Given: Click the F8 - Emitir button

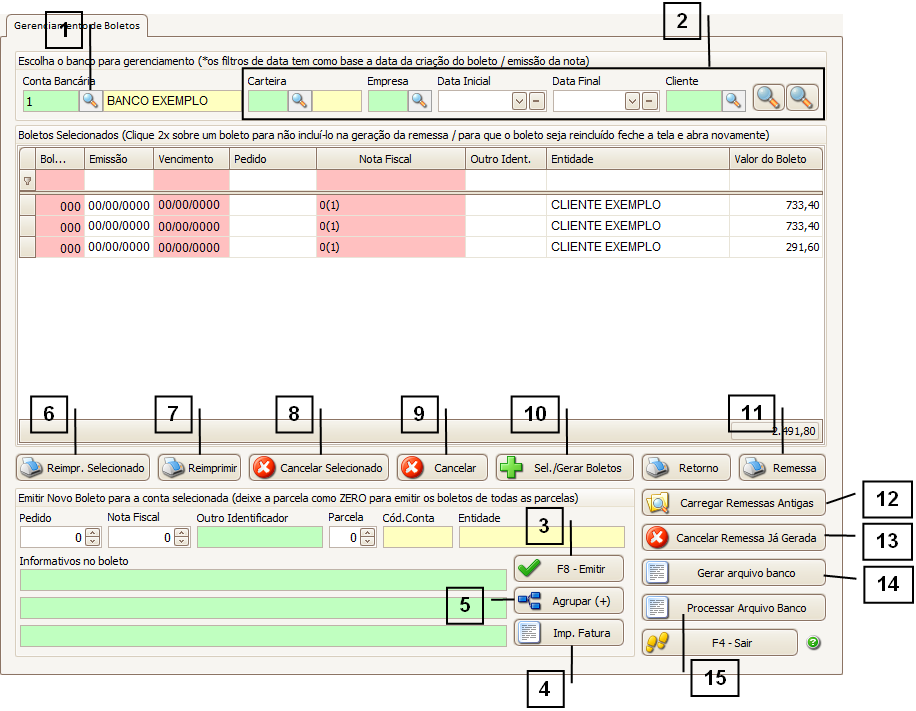Looking at the screenshot, I should point(569,568).
